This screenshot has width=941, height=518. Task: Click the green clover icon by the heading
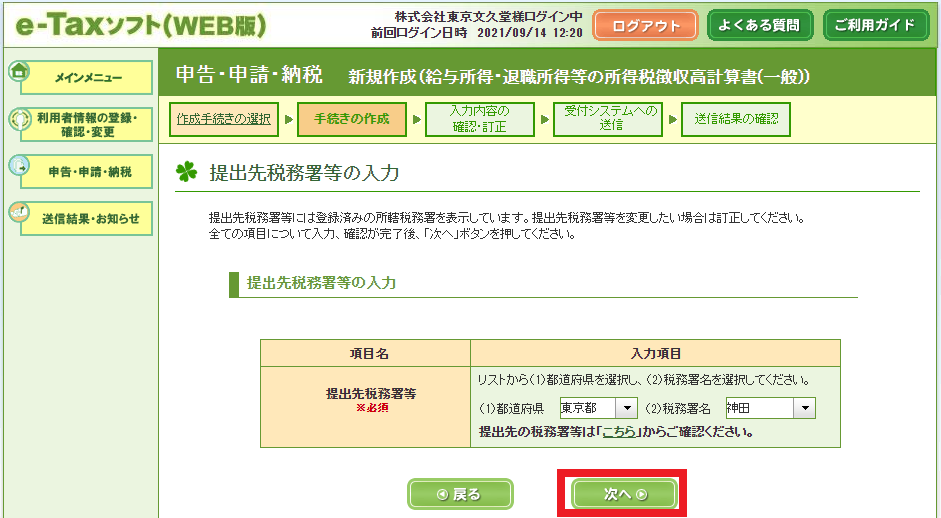[187, 172]
